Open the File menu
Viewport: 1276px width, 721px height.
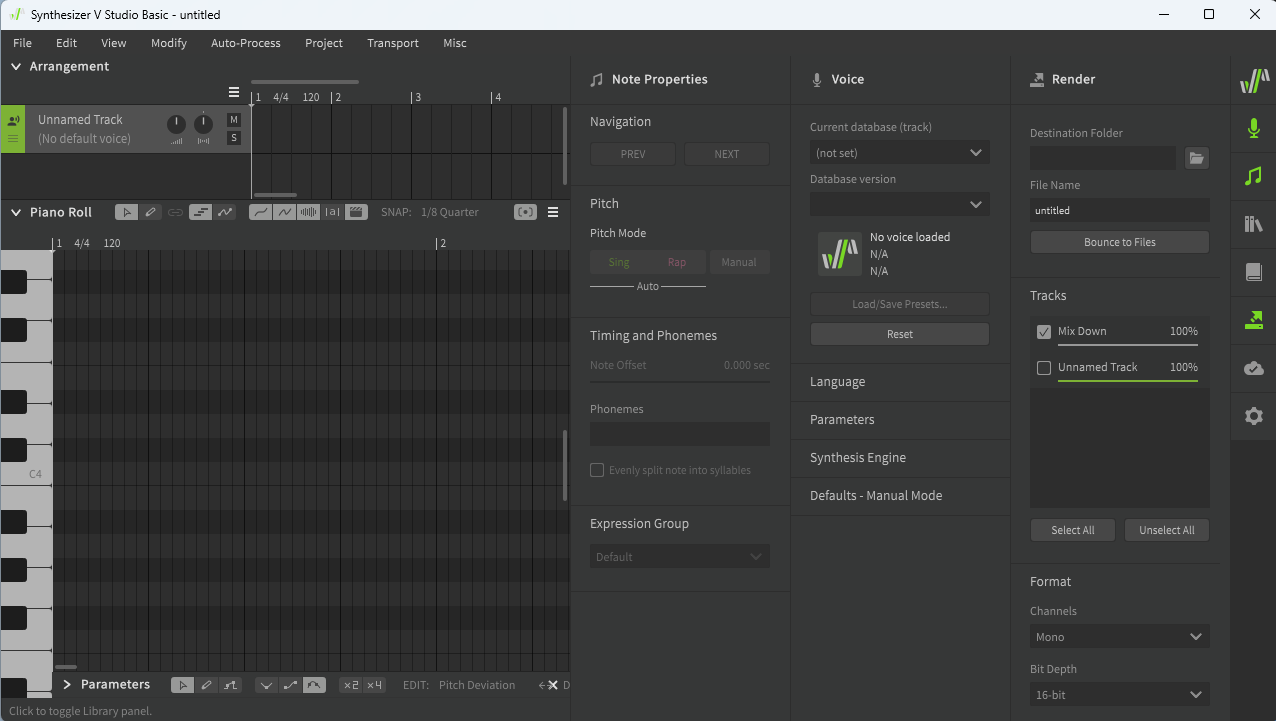pos(22,43)
